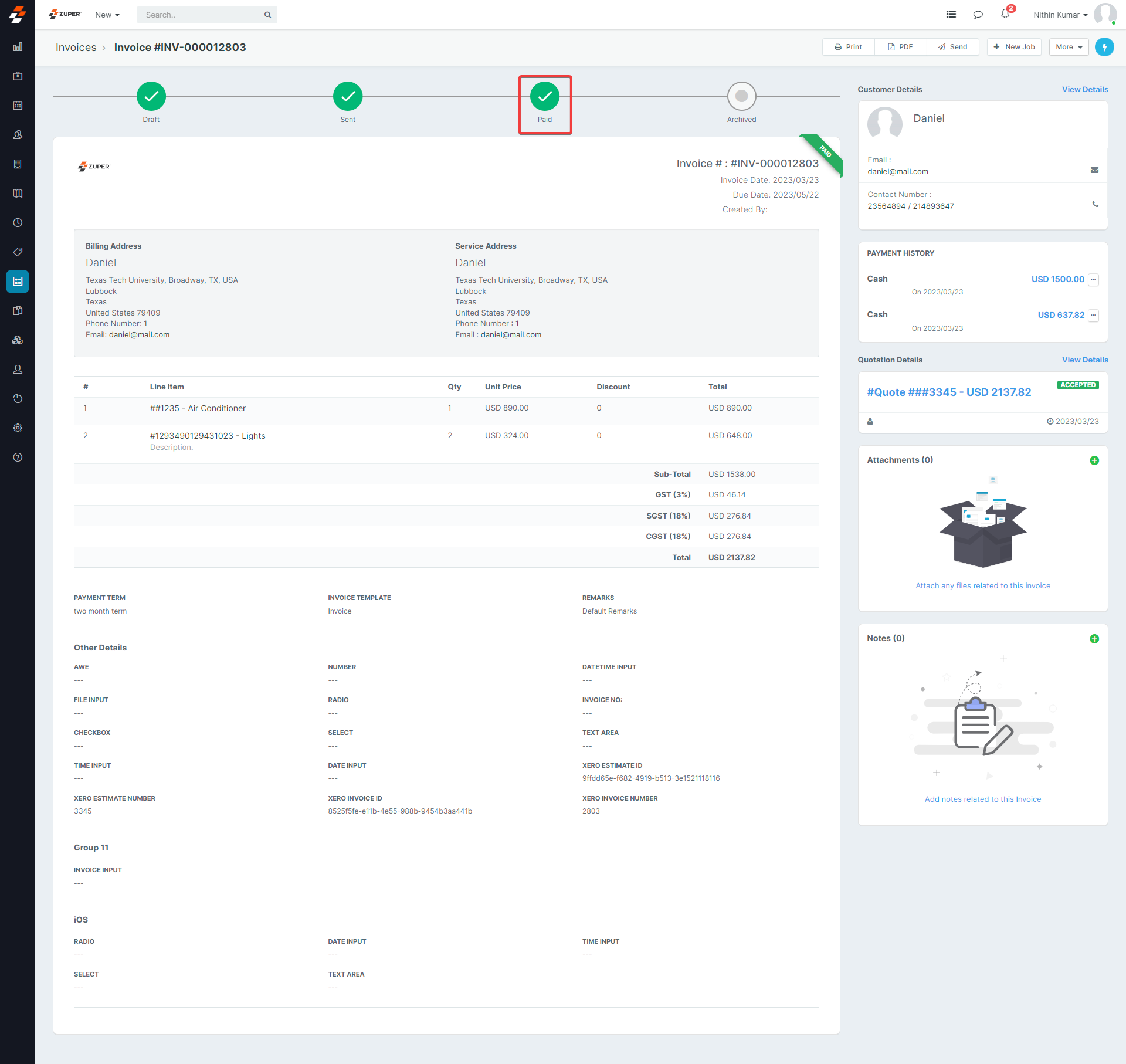Click the Invoices breadcrumb link
This screenshot has width=1126, height=1064.
pos(76,48)
